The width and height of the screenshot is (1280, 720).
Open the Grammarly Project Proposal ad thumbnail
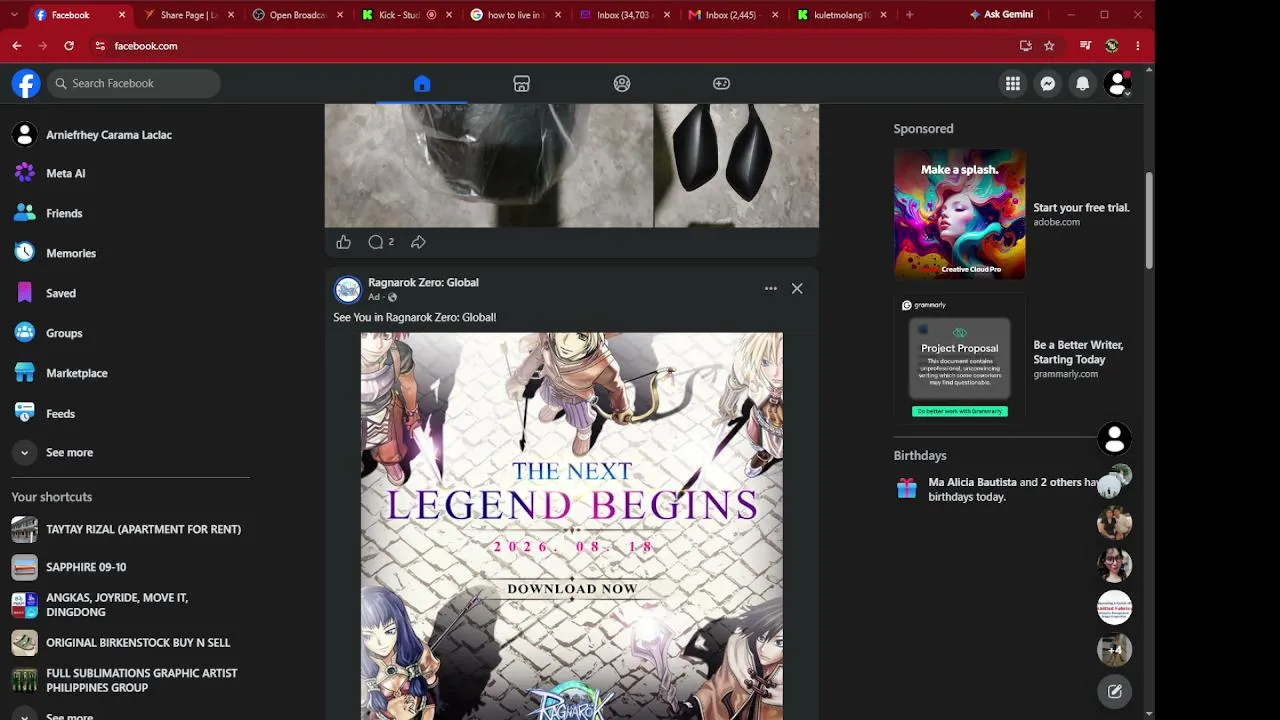point(960,359)
